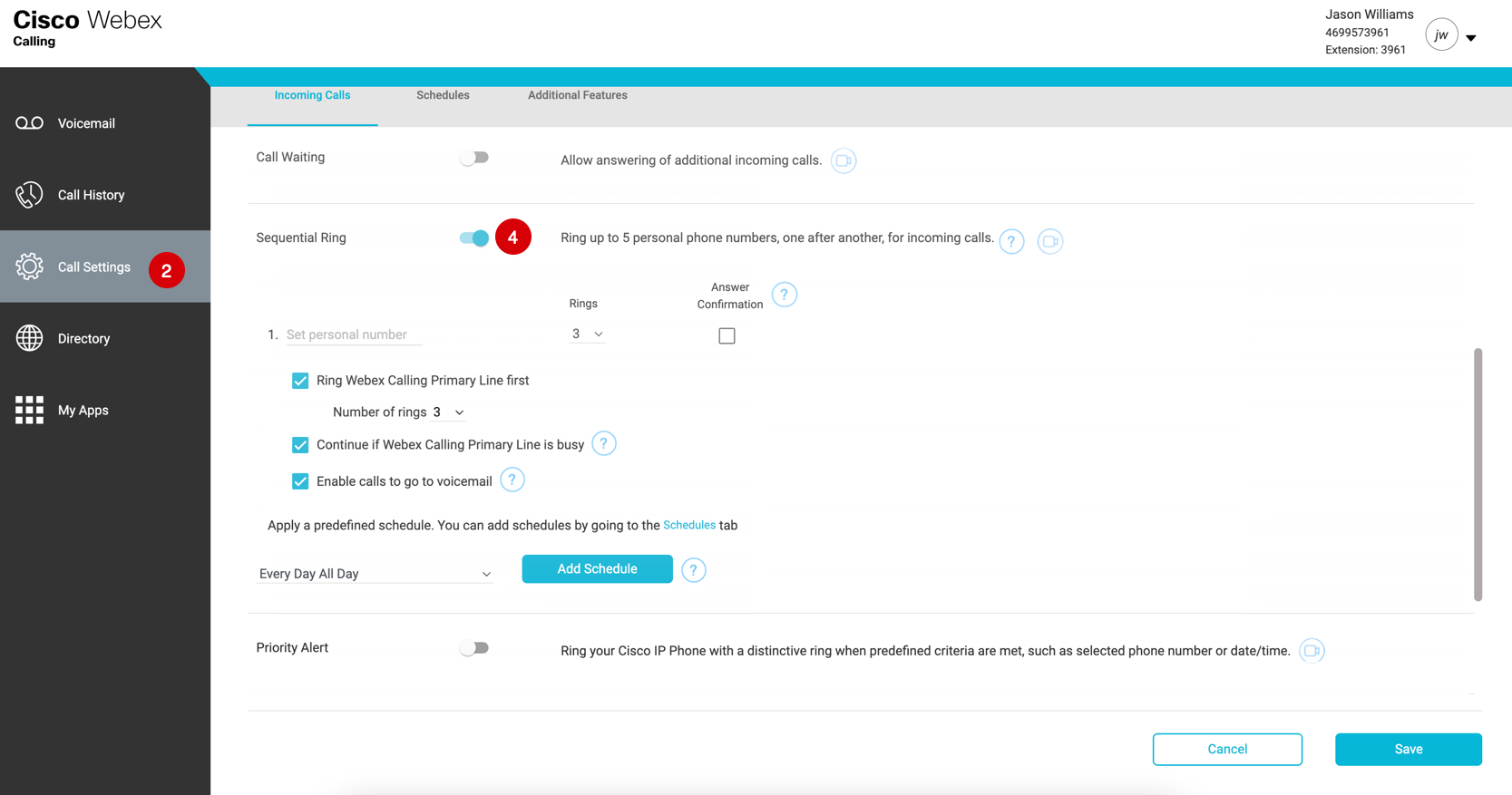Play the Call Waiting video help icon

point(843,160)
